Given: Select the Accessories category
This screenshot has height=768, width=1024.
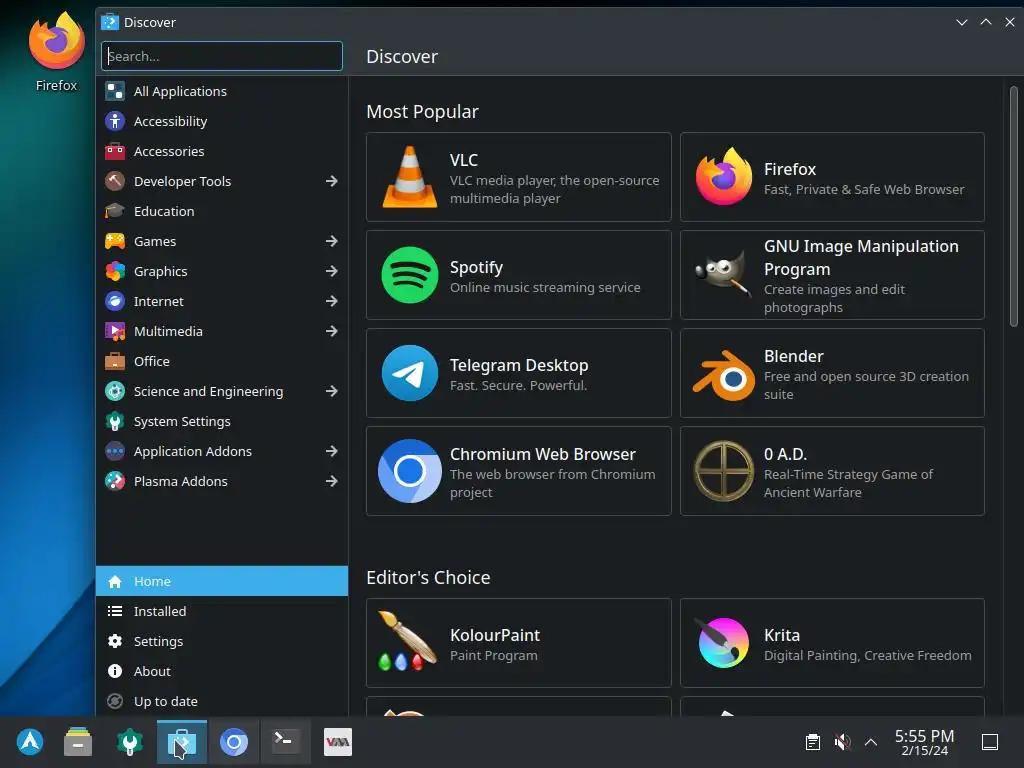Looking at the screenshot, I should (221, 151).
